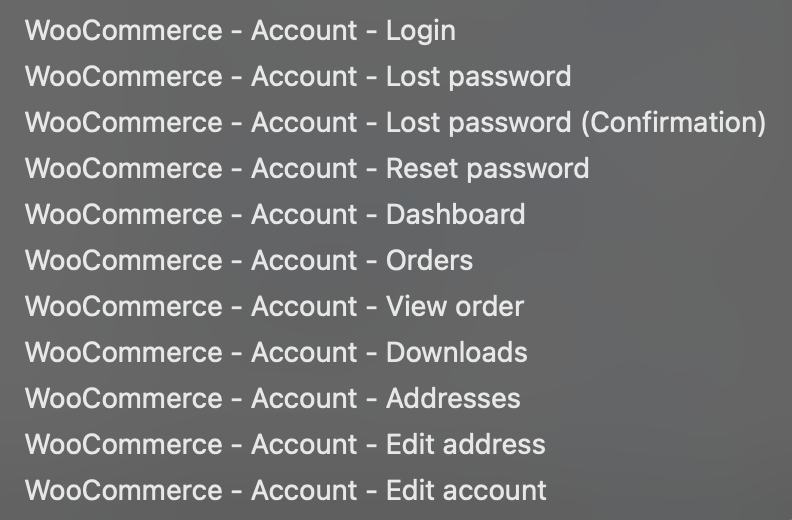Viewport: 792px width, 520px height.
Task: Click the word Login in first row
Action: [x=421, y=32]
